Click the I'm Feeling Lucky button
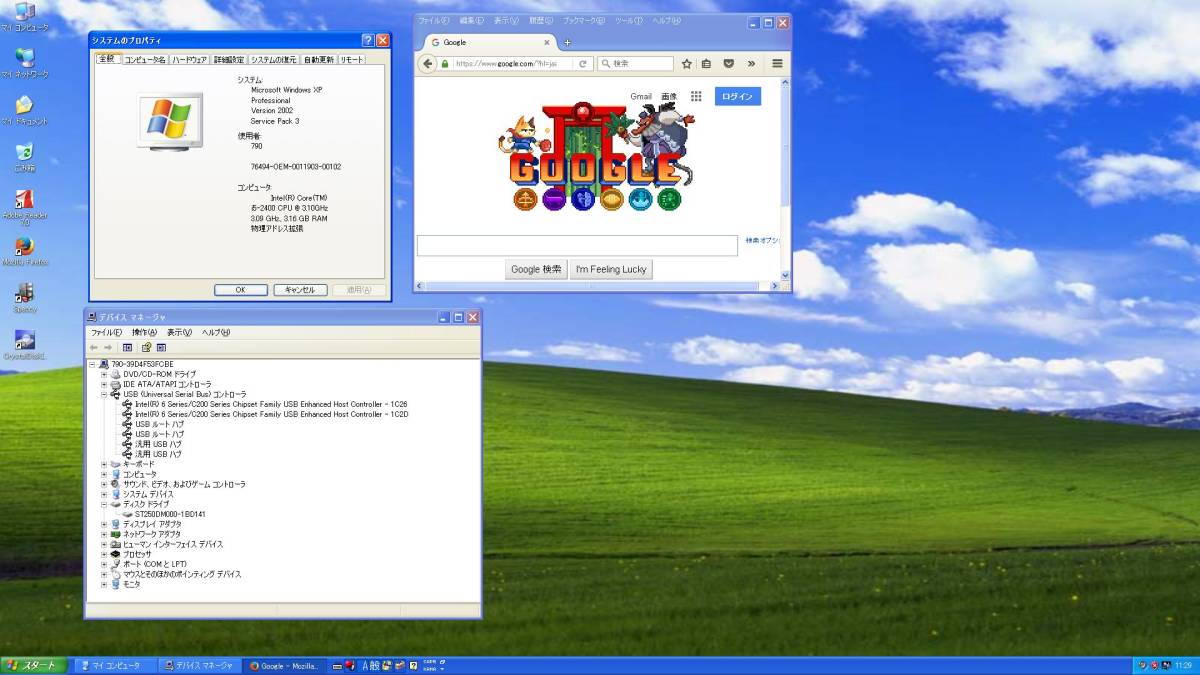The image size is (1200, 675). [x=611, y=269]
